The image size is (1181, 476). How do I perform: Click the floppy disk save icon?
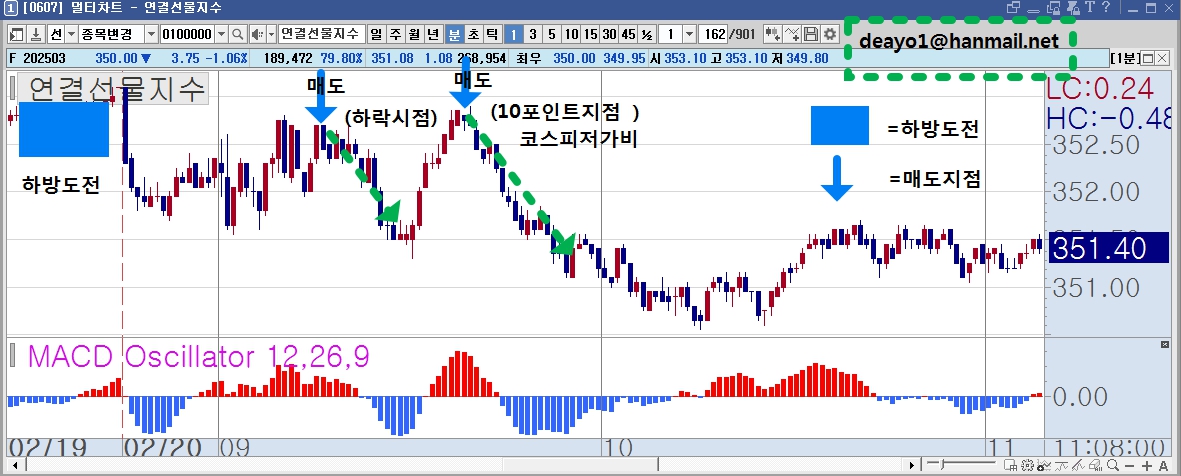[x=810, y=34]
